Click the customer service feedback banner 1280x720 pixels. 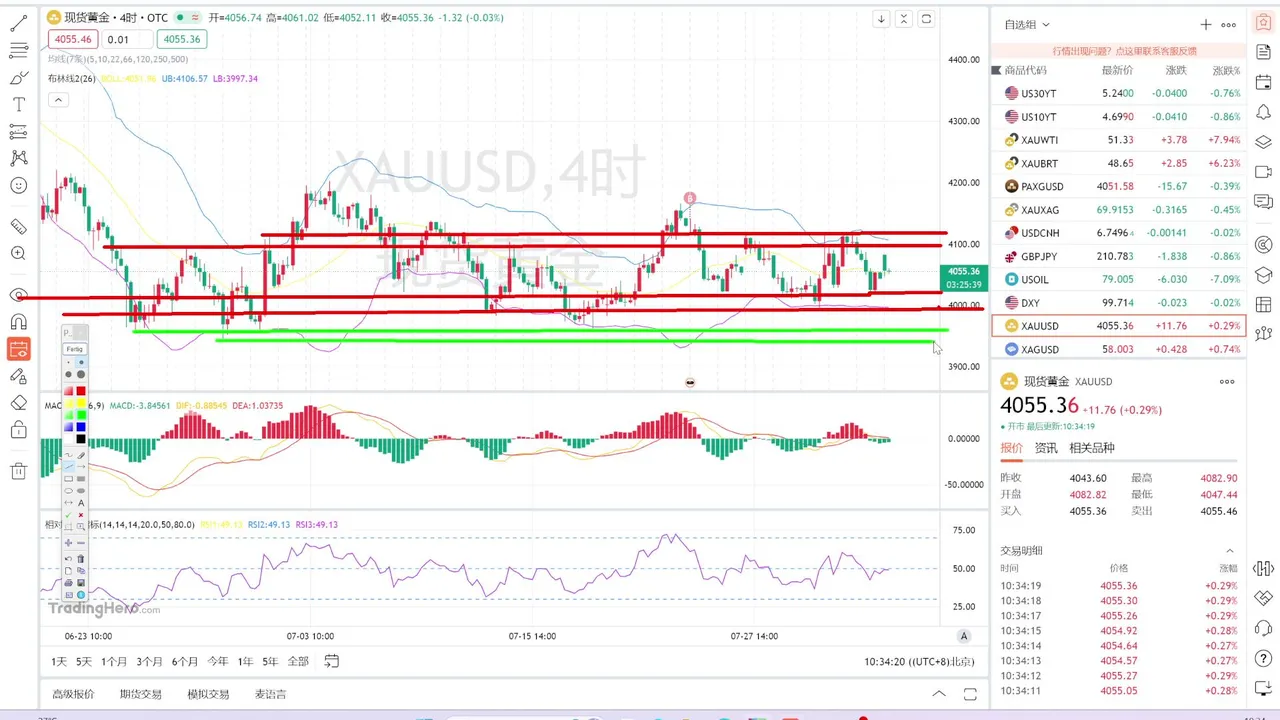tap(1124, 51)
